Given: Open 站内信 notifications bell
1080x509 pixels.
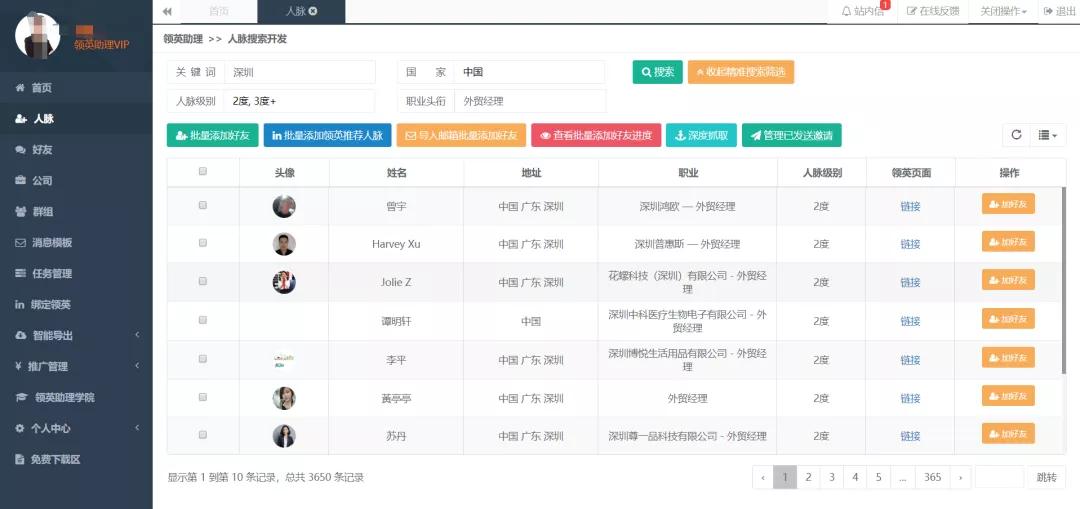Looking at the screenshot, I should tap(862, 11).
